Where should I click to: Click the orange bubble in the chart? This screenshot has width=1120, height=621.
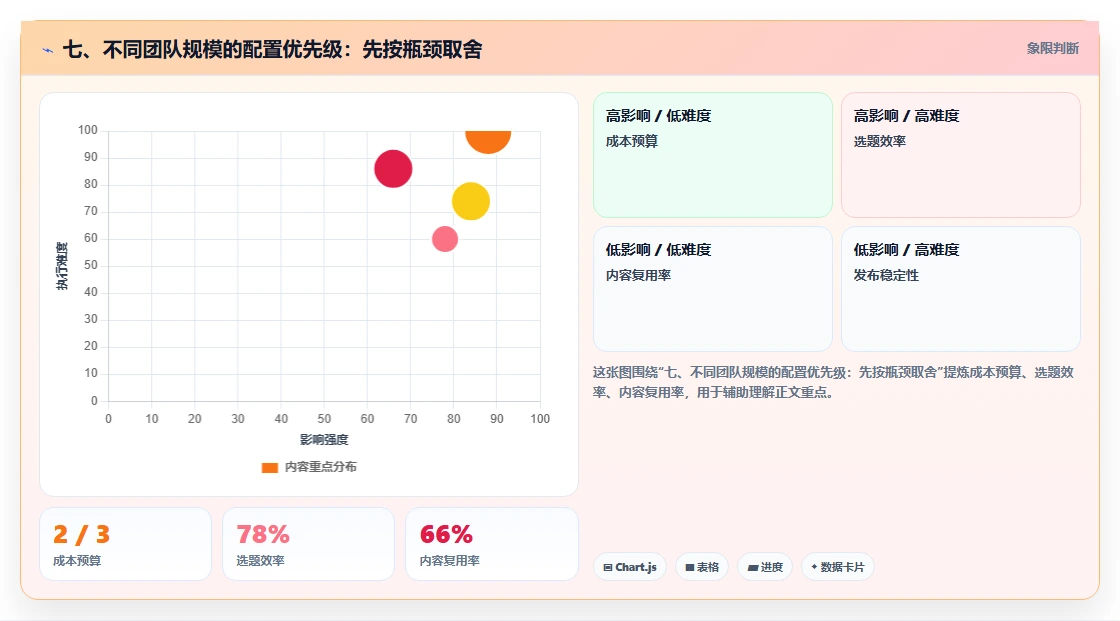488,141
